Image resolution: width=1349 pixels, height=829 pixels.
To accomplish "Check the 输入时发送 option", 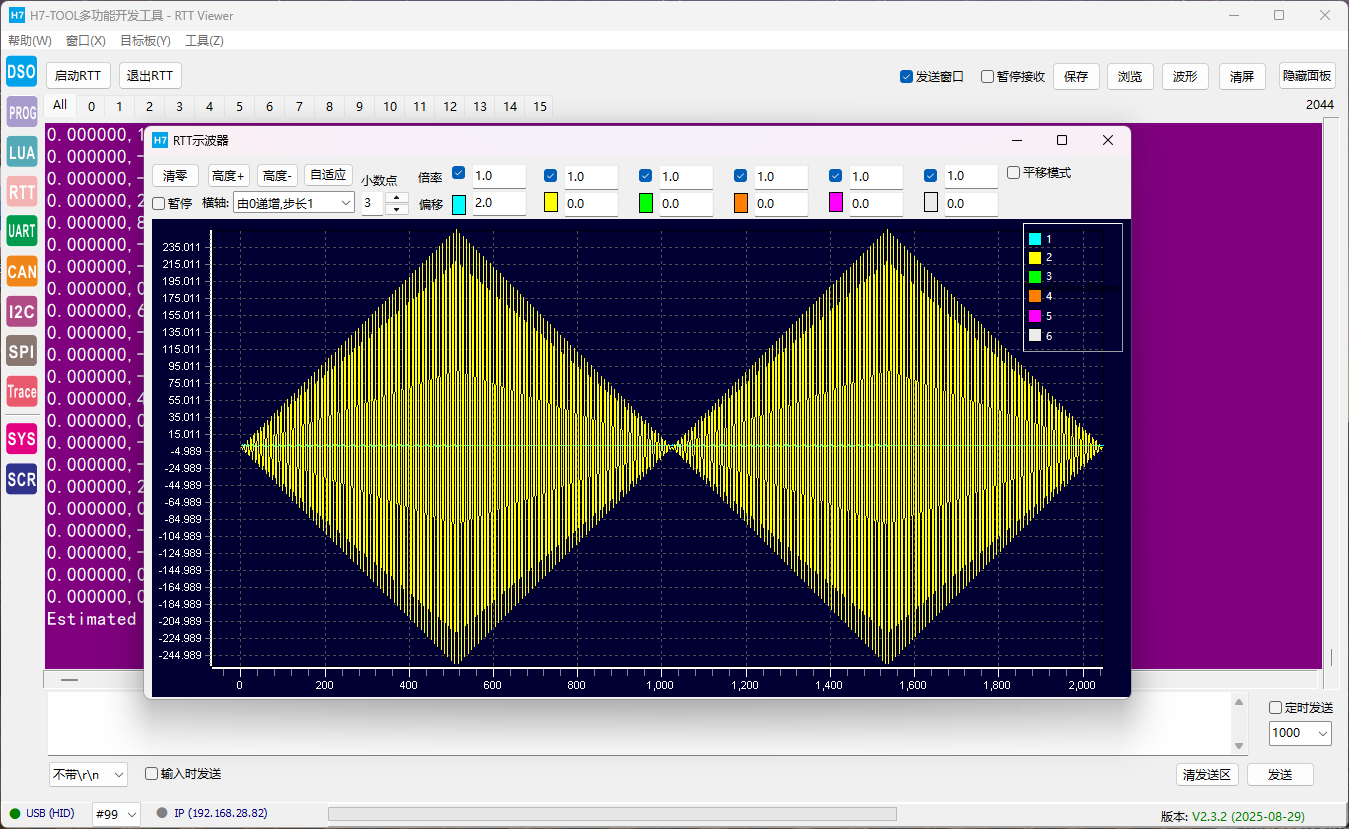I will (x=152, y=773).
